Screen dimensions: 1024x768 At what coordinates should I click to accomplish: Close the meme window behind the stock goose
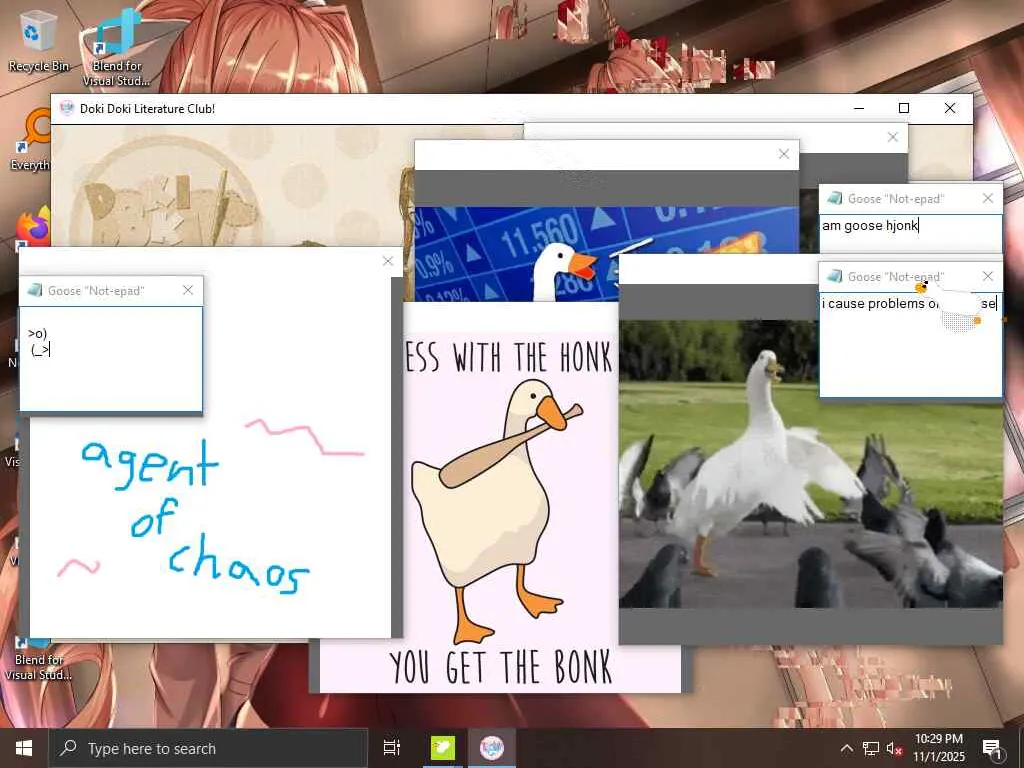[x=893, y=137]
